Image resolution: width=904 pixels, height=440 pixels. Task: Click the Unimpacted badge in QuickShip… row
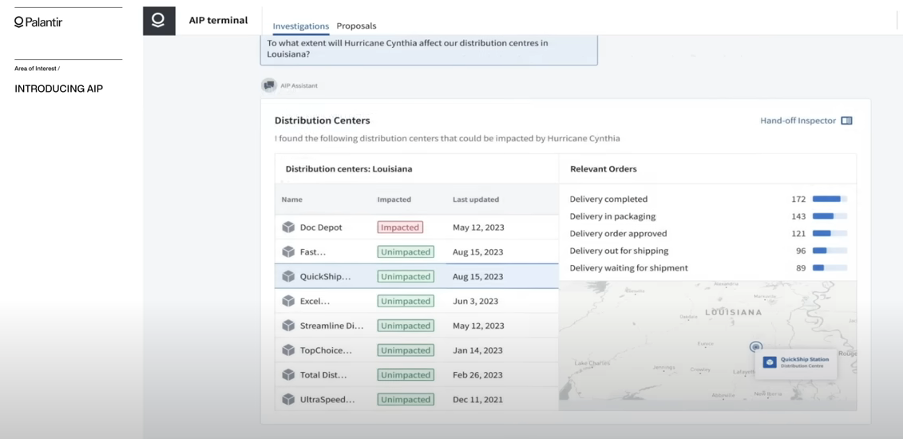point(406,277)
